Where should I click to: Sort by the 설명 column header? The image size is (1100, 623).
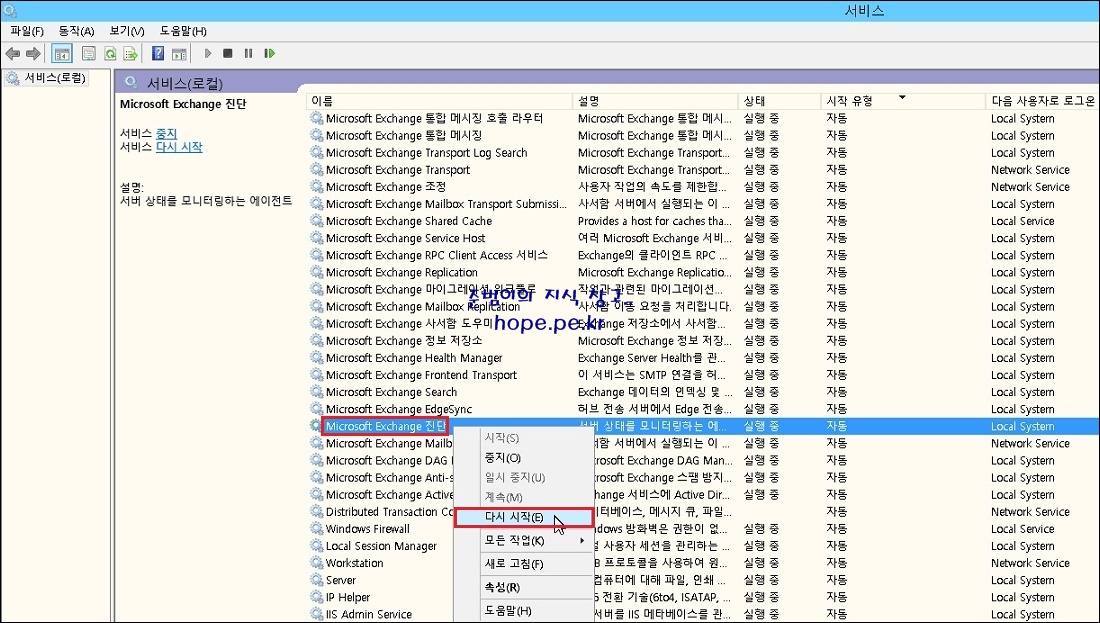pyautogui.click(x=655, y=101)
